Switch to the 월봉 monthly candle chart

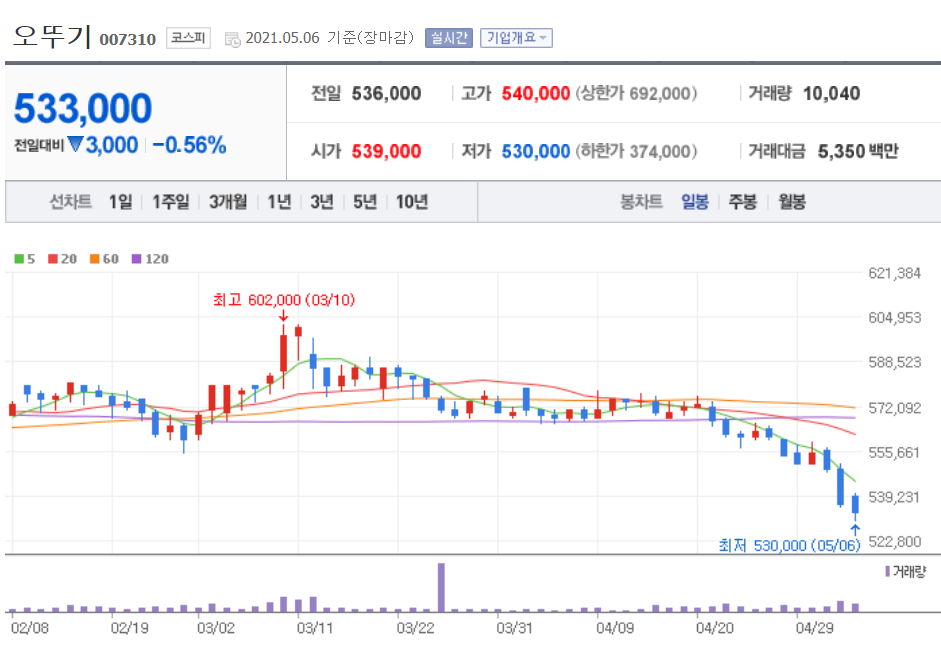tap(792, 202)
